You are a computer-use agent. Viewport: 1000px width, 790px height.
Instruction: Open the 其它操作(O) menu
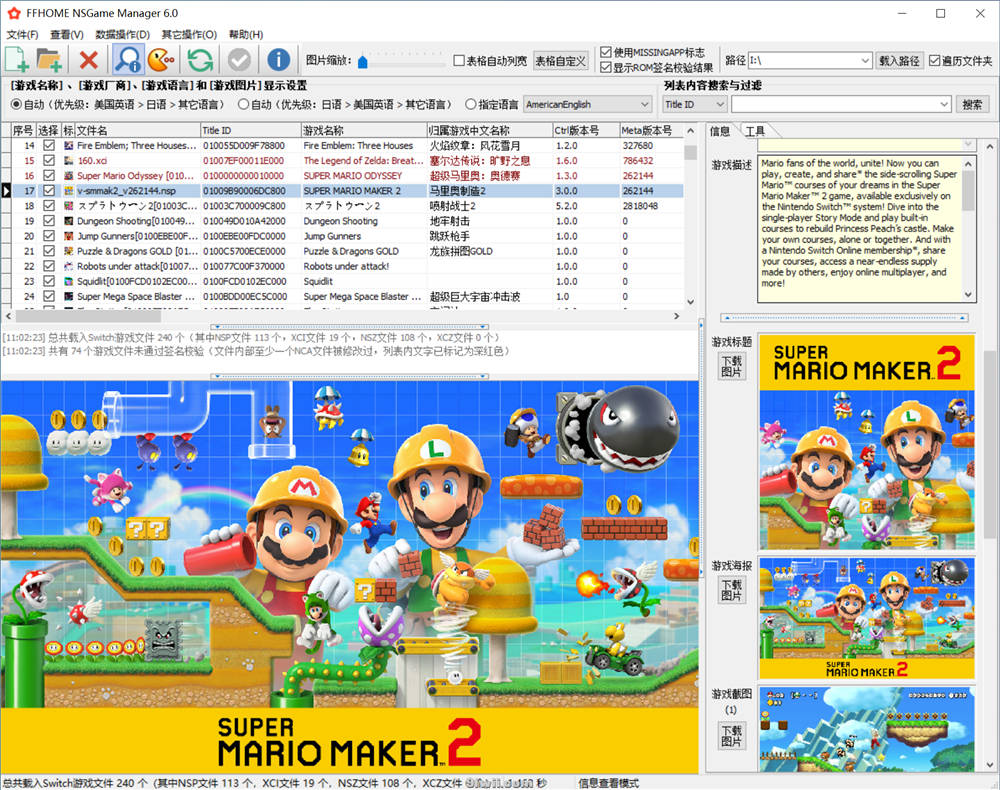point(189,34)
